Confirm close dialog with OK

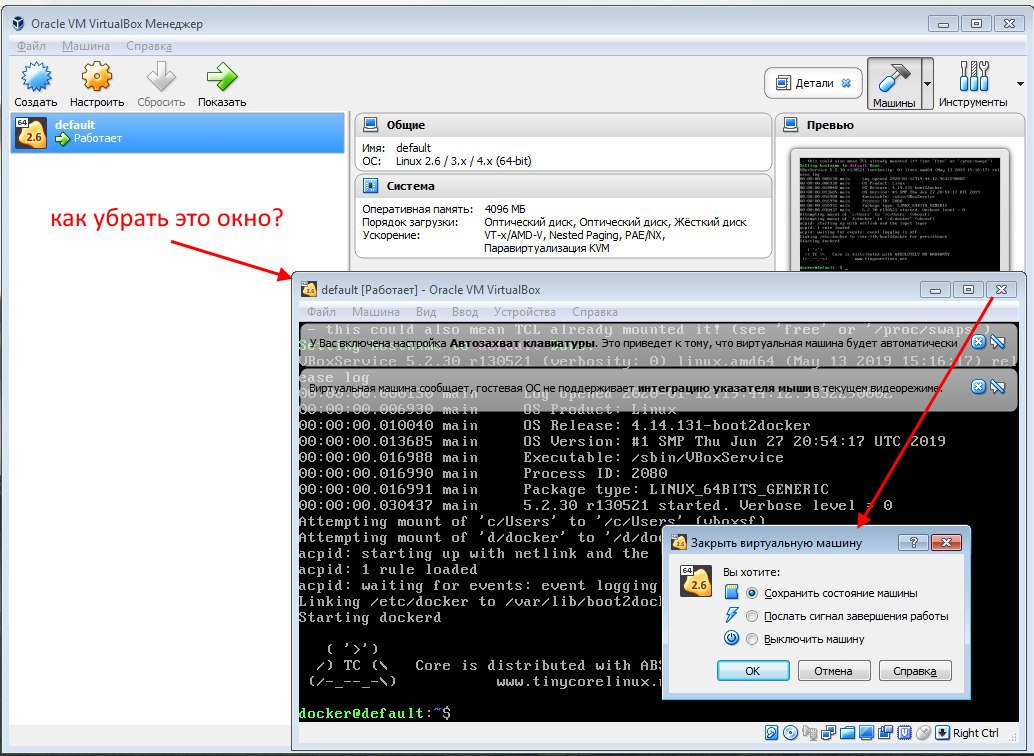tap(753, 671)
